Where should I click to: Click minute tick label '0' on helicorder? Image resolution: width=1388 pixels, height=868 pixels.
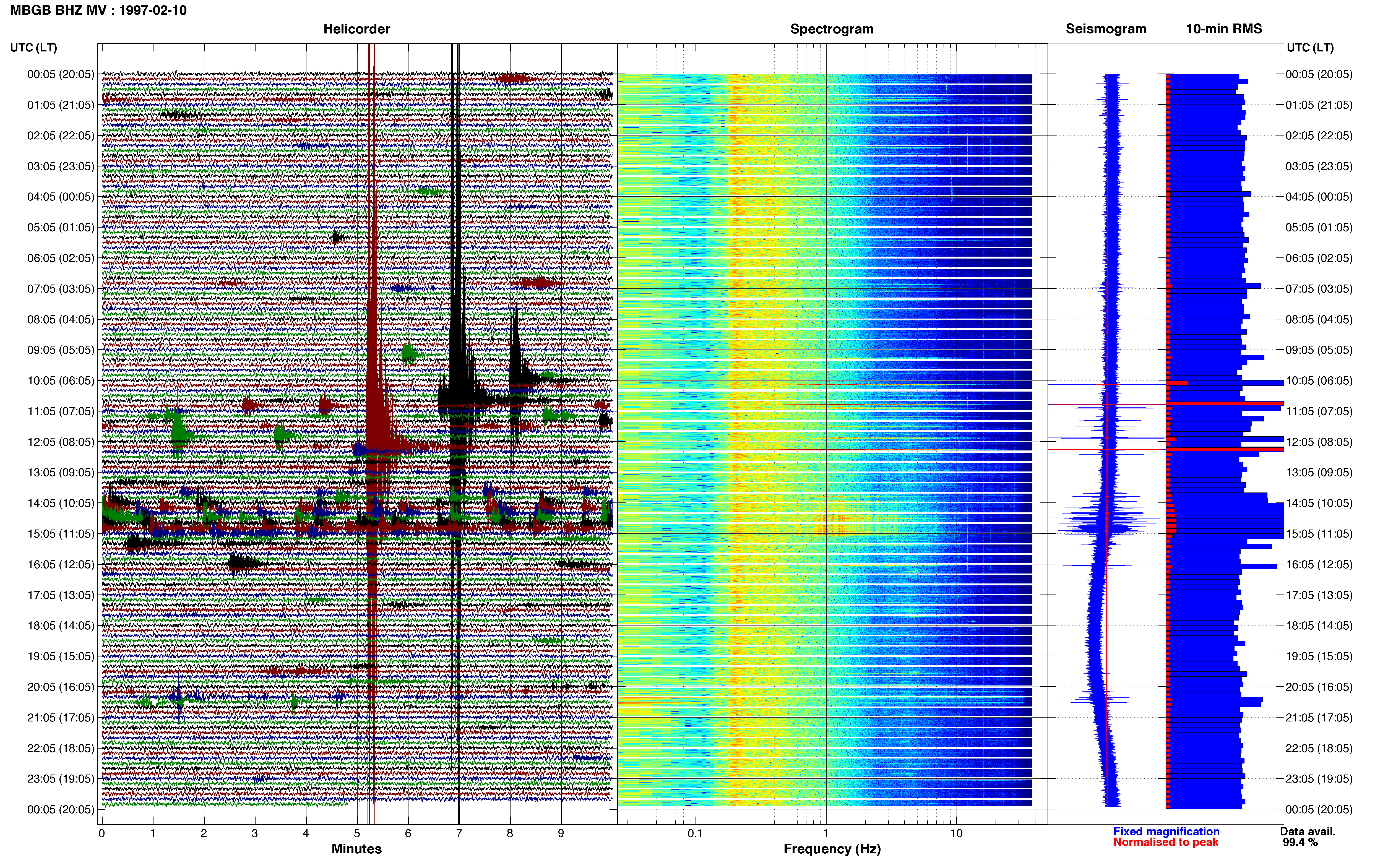(101, 833)
